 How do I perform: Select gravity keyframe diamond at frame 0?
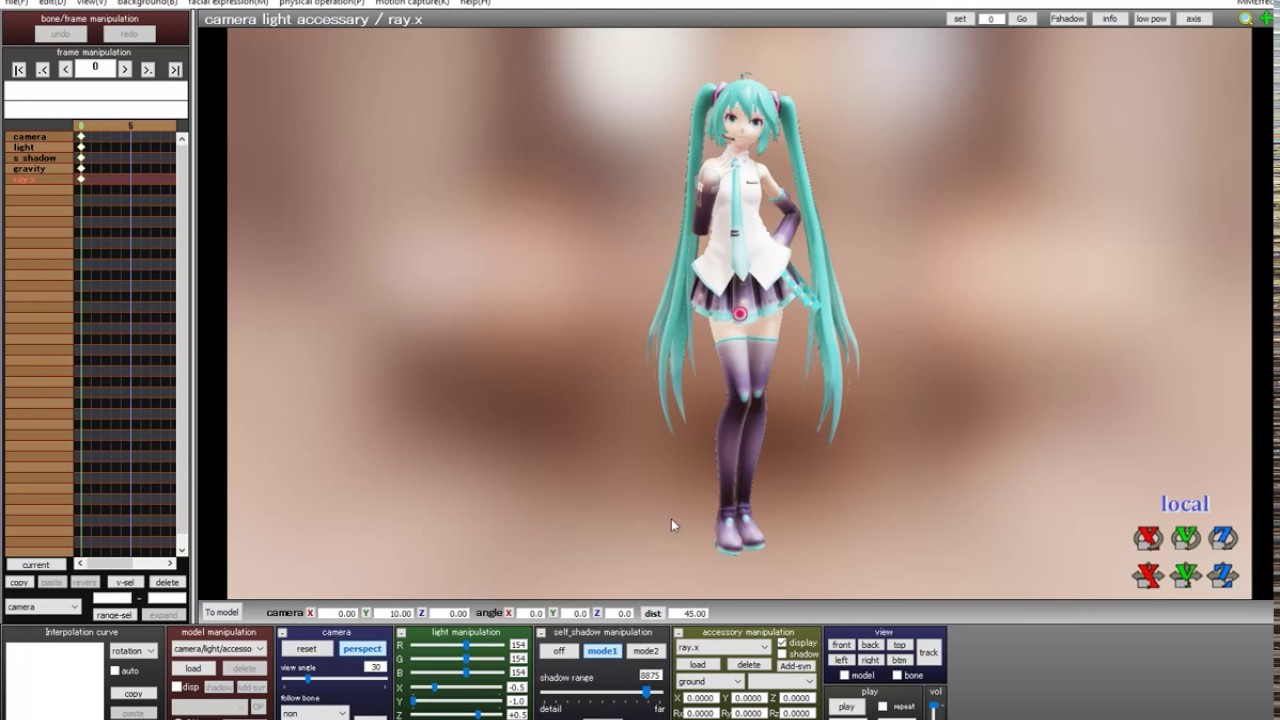coord(81,169)
